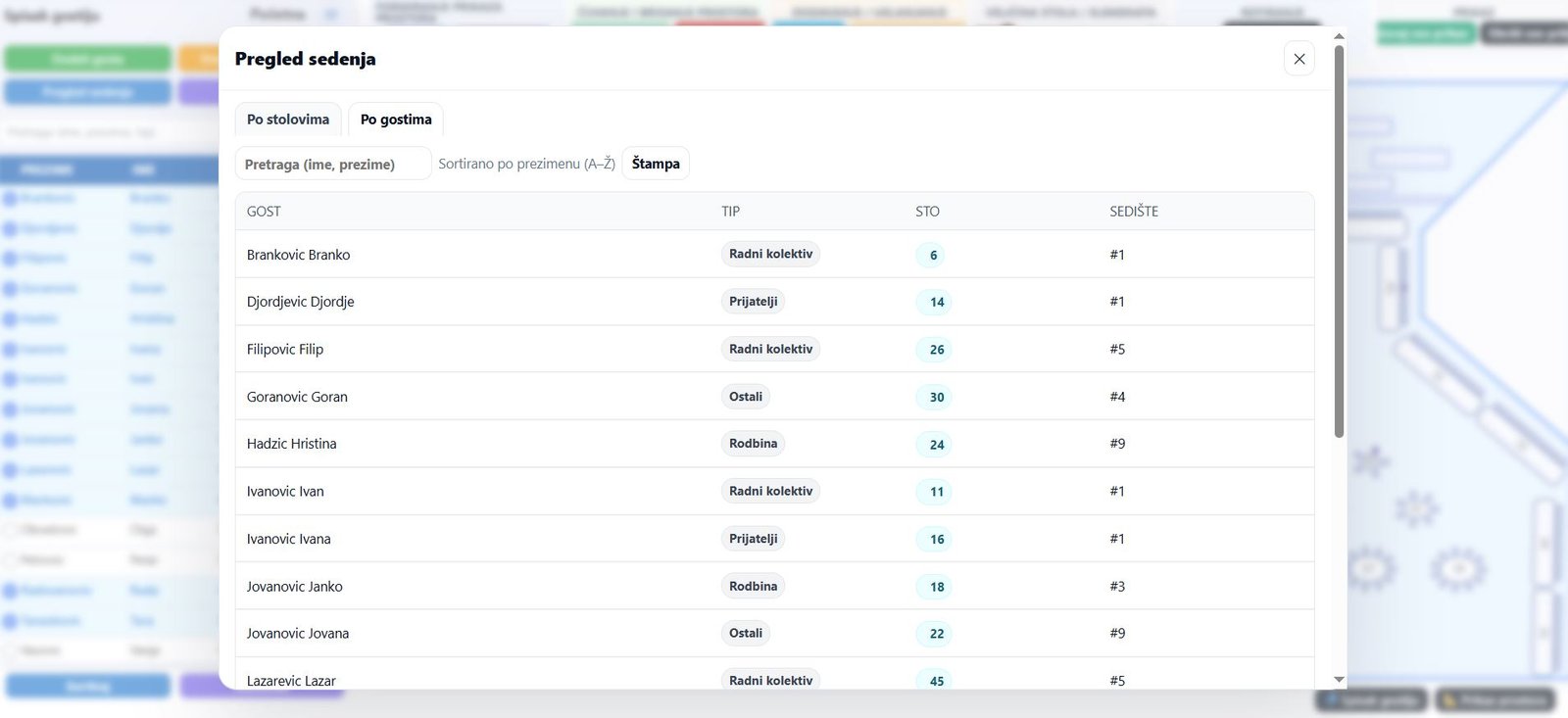Select the Po gostima tab

coord(396,120)
